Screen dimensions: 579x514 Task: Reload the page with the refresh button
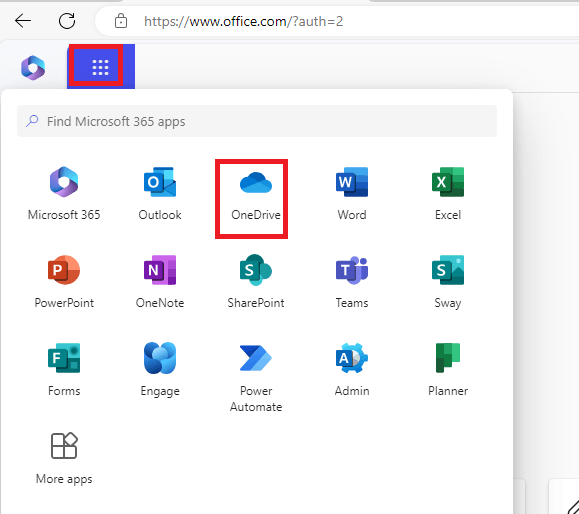pyautogui.click(x=67, y=21)
